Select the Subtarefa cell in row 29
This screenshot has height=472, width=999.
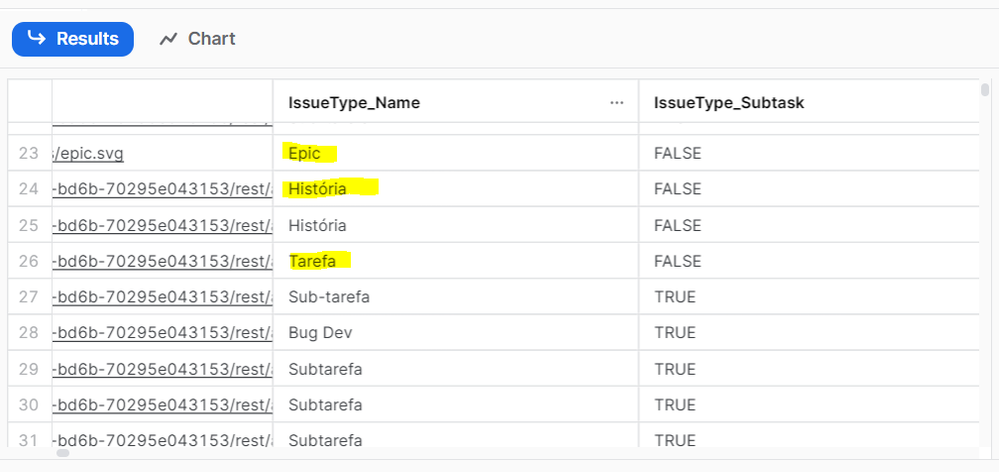click(x=456, y=368)
